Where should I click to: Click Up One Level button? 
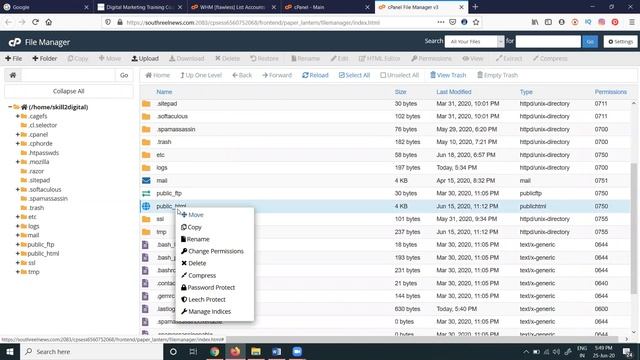[201, 75]
